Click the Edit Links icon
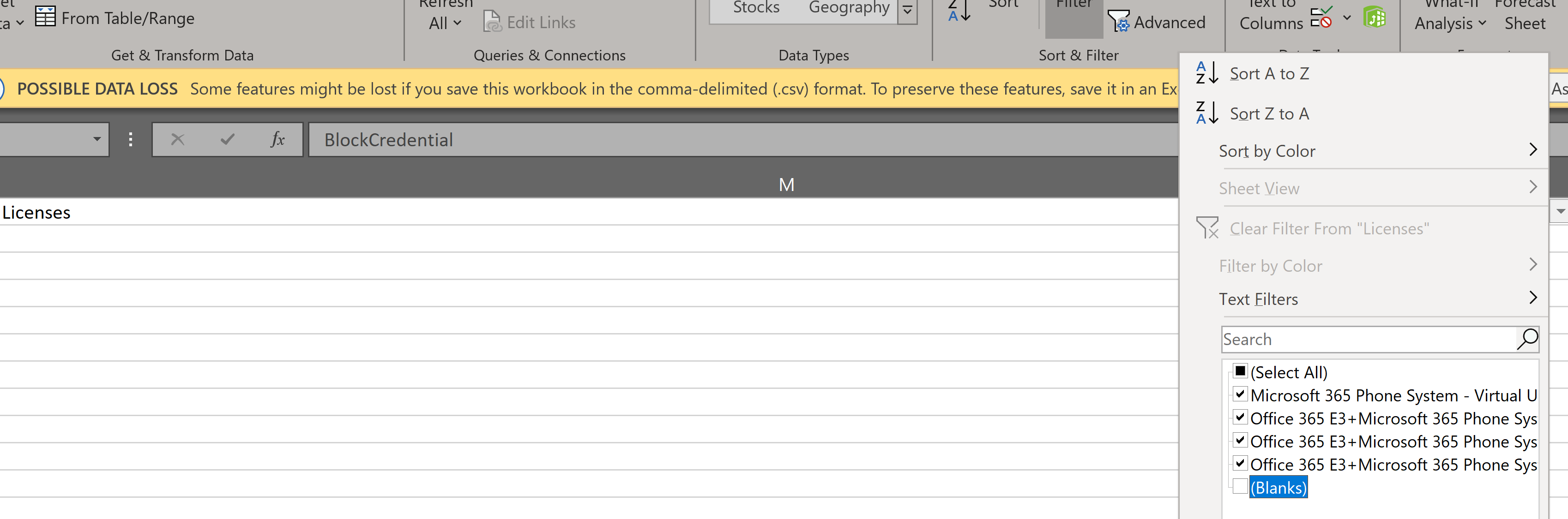Screen dimensions: 1568x519 click(492, 22)
